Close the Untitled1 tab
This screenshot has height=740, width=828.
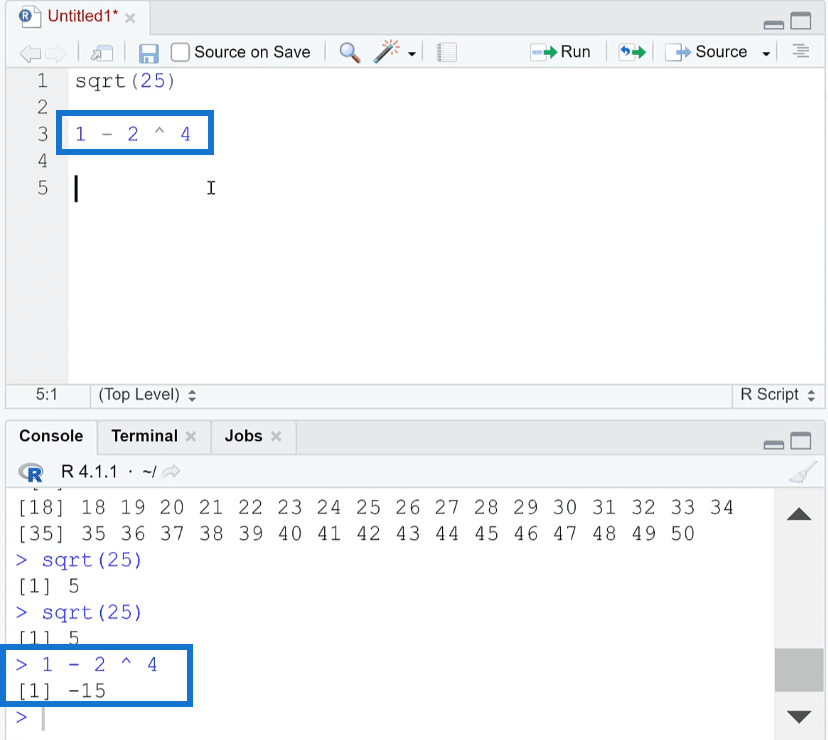coord(130,18)
